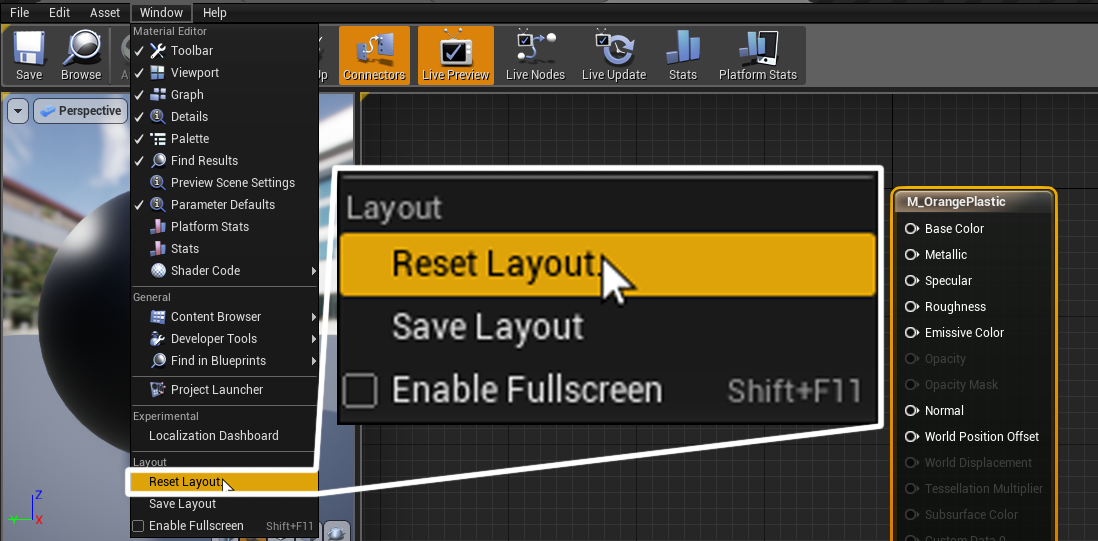This screenshot has width=1098, height=541.
Task: Expand the Developer Tools submenu
Action: [x=224, y=339]
